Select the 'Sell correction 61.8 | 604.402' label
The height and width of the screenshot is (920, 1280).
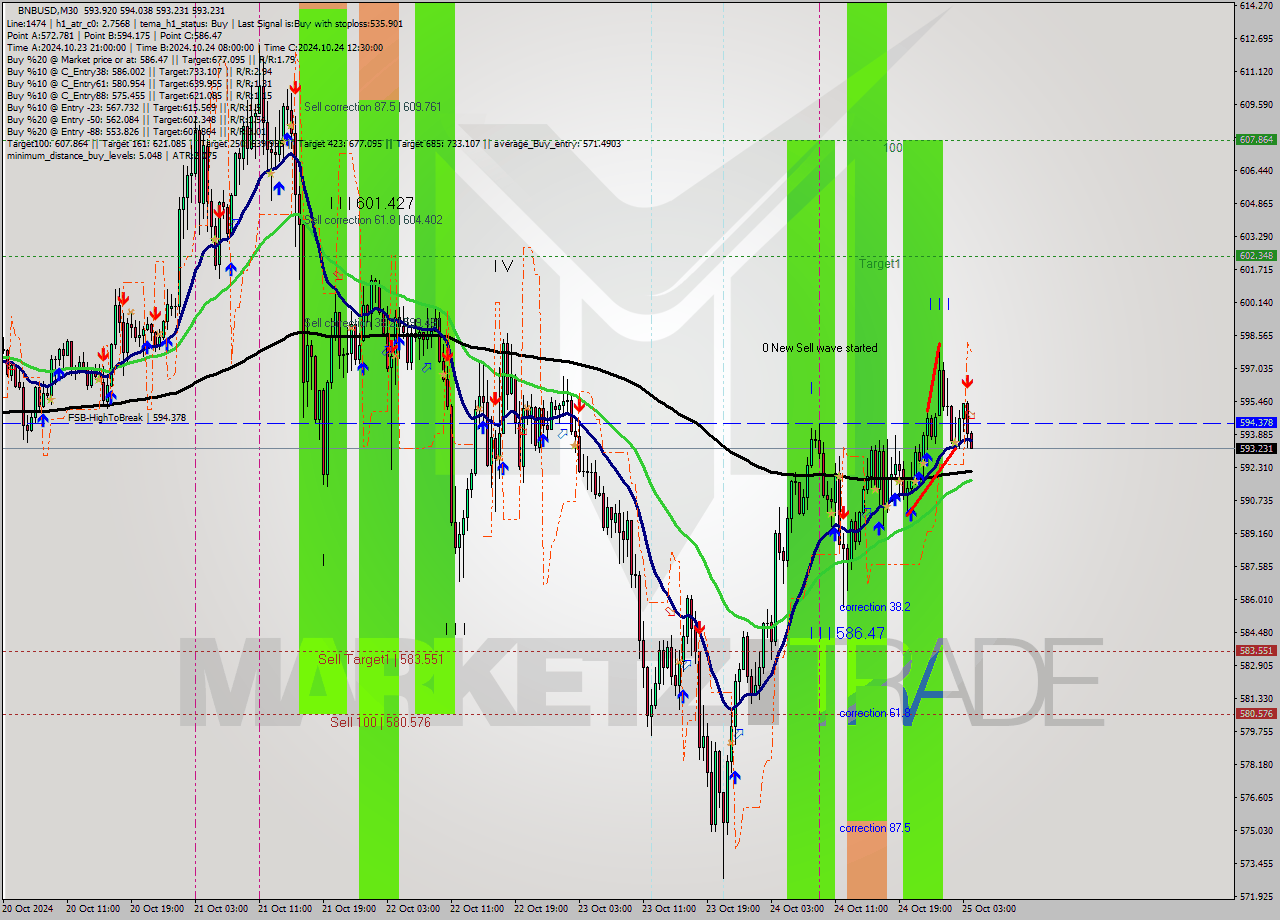click(372, 219)
